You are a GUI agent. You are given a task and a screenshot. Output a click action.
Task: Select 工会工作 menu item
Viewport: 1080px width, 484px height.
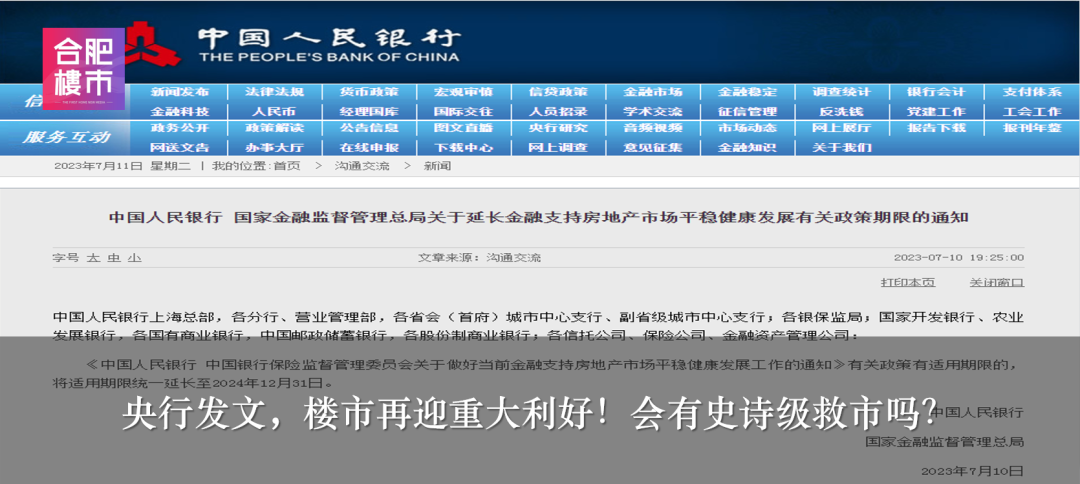[1032, 112]
